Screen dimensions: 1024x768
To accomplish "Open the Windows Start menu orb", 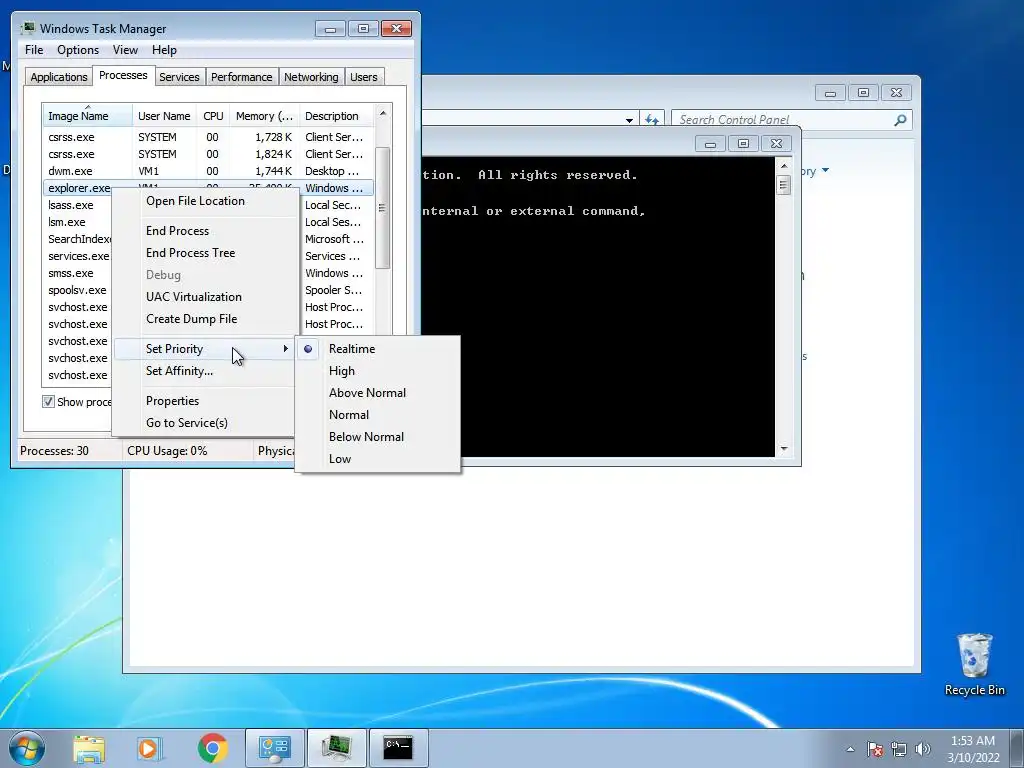I will point(27,748).
